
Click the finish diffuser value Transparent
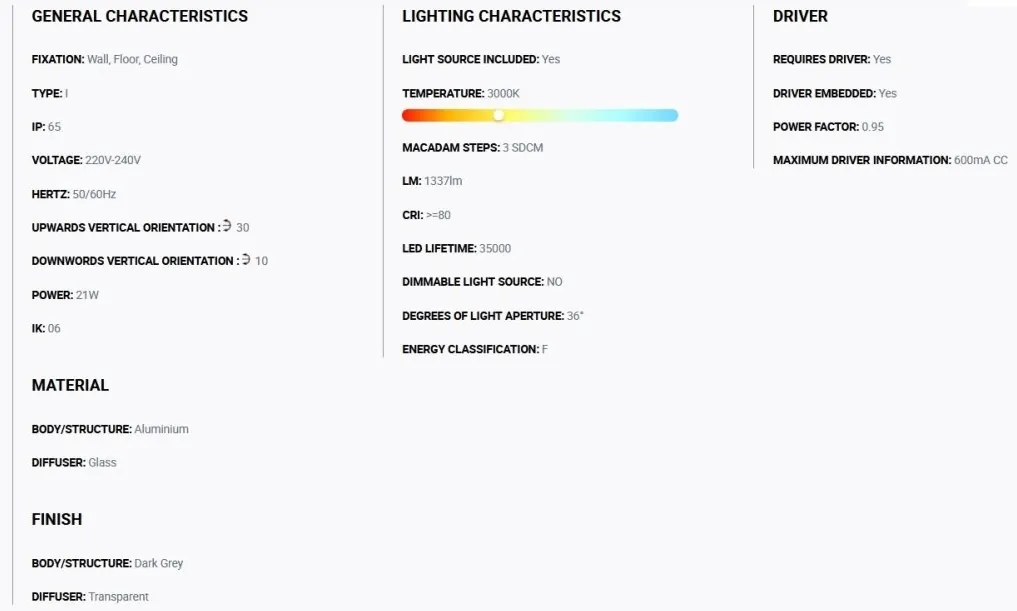[119, 597]
